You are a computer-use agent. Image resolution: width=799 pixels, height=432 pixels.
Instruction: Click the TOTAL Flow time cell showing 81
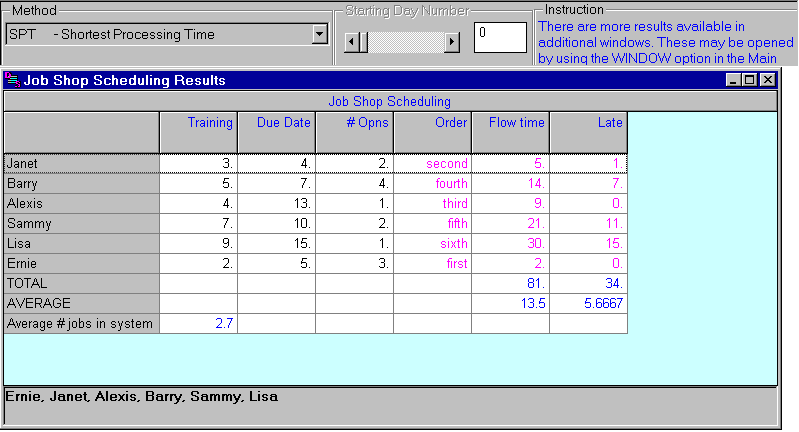click(510, 283)
